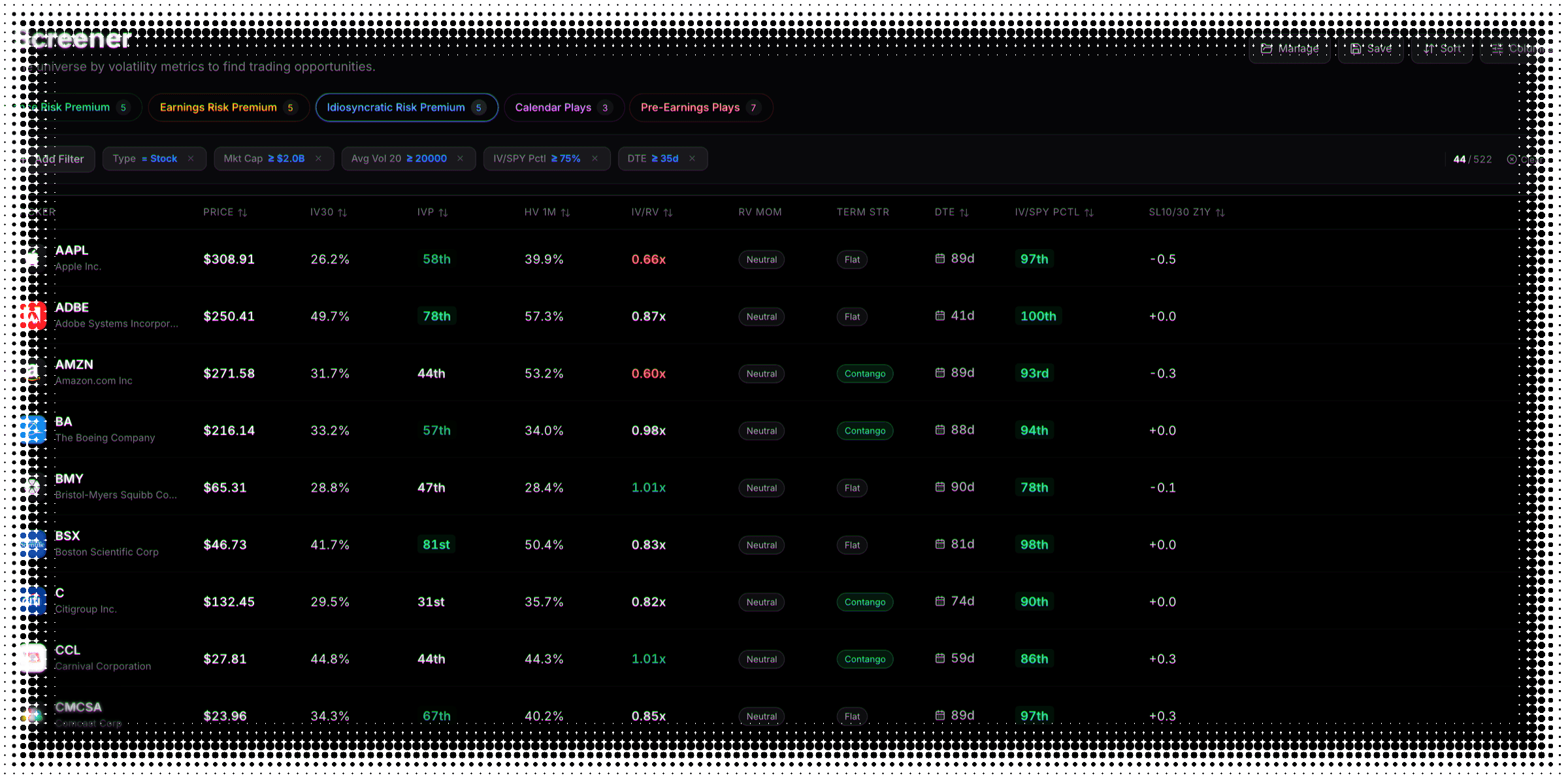Click the 0.66x IV/RV value for AAPL
Screen dimensions: 1568x779
649,259
